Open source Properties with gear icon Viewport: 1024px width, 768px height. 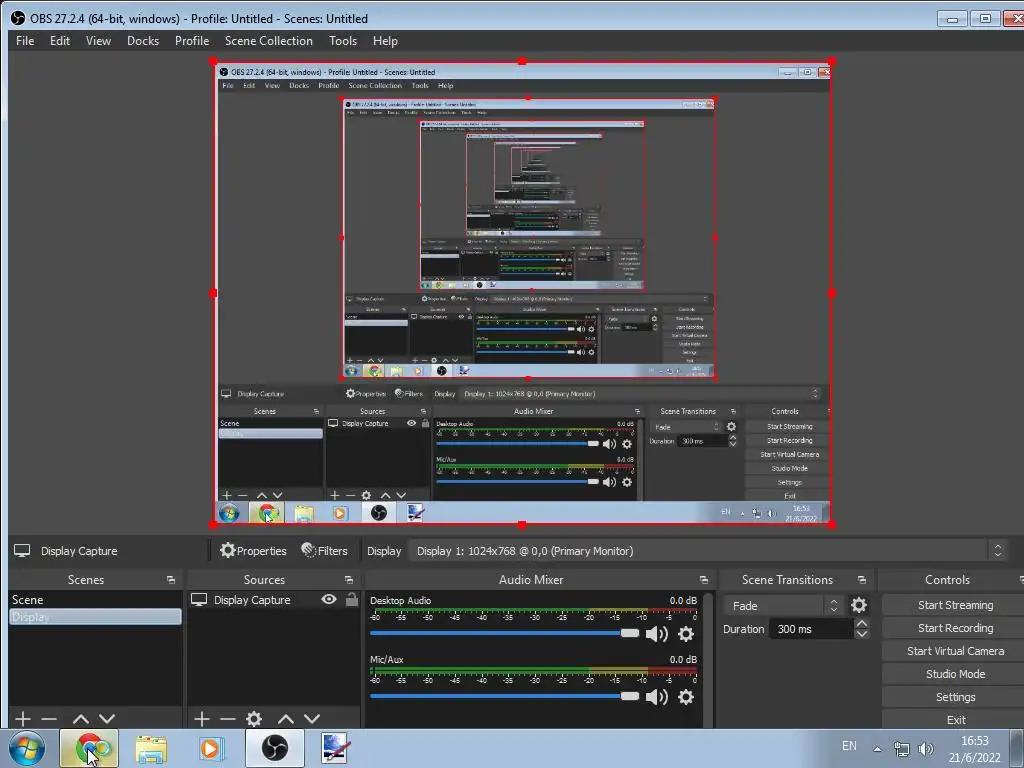click(253, 551)
